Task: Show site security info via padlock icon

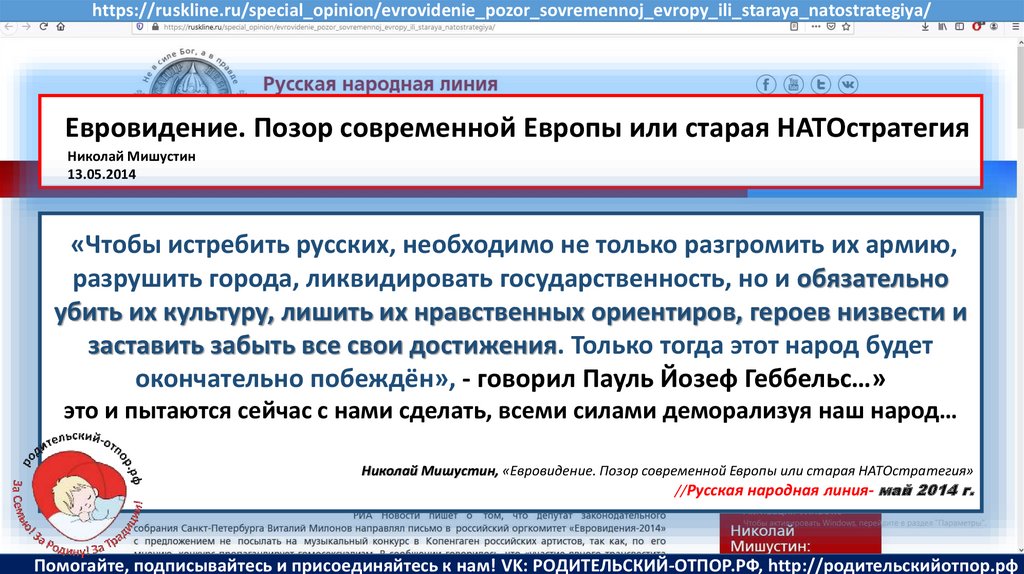Action: [155, 27]
